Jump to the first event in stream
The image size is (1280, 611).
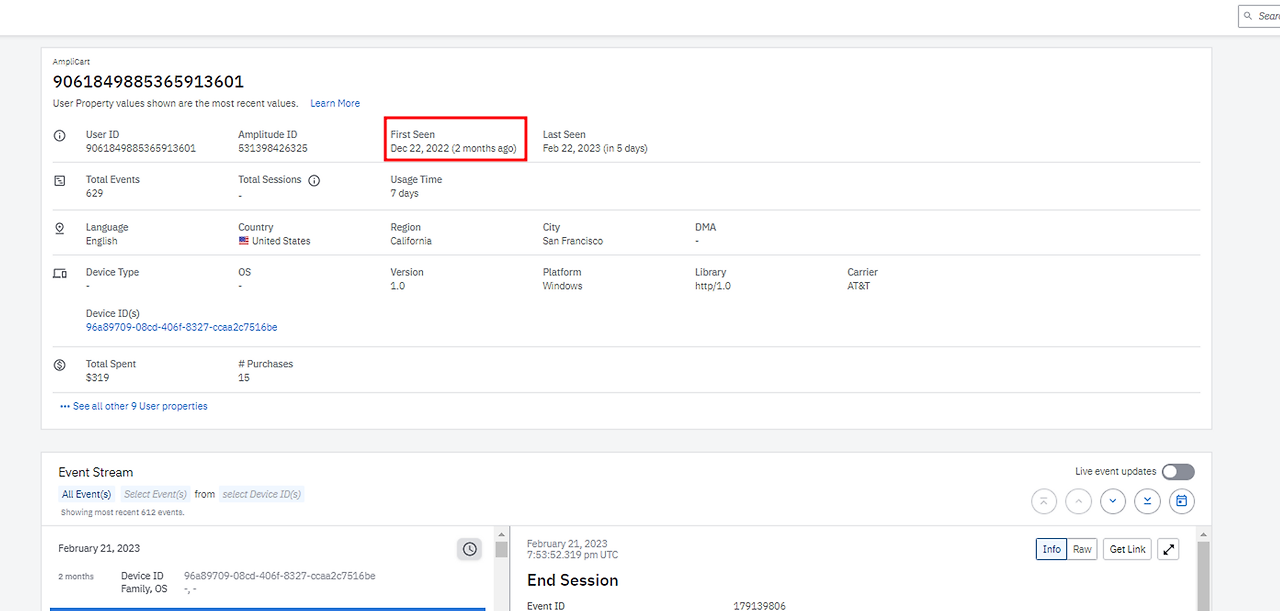[1043, 501]
